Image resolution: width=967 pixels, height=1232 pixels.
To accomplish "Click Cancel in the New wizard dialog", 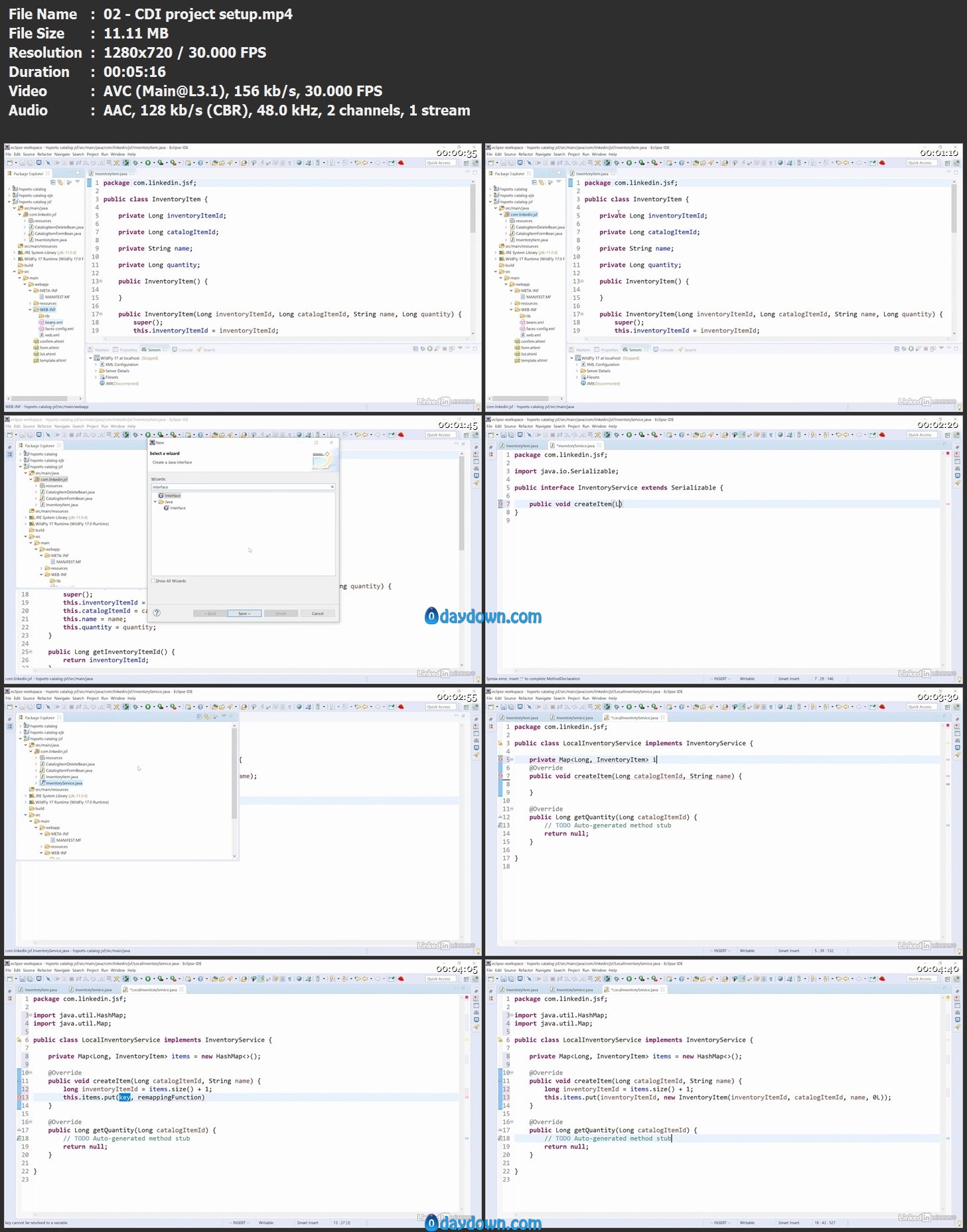I will point(317,613).
